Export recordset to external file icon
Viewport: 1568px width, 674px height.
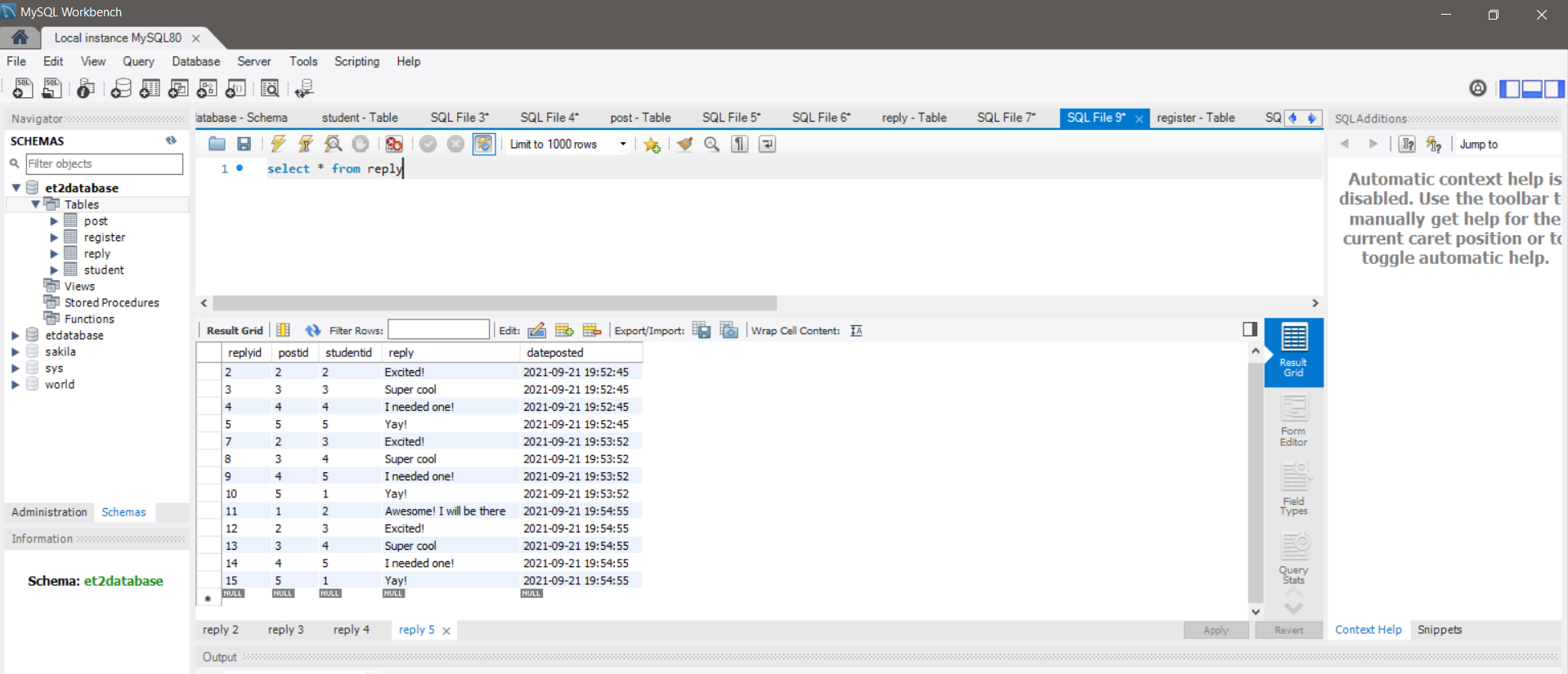pos(701,330)
